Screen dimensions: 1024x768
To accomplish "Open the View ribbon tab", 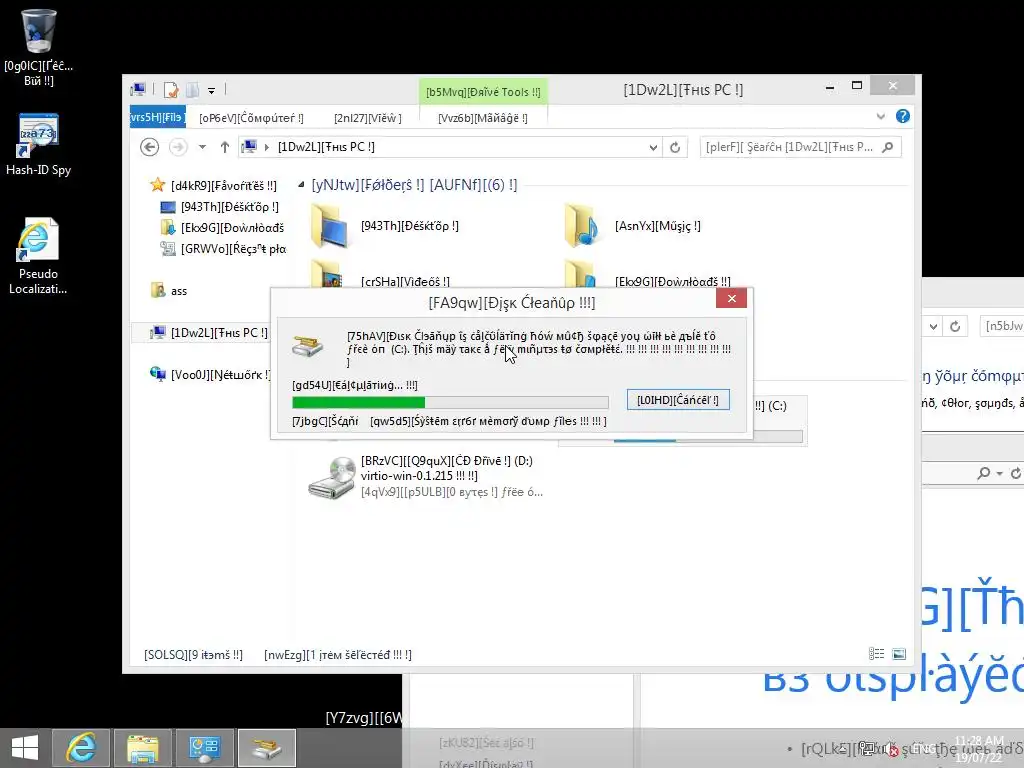I will coord(368,118).
